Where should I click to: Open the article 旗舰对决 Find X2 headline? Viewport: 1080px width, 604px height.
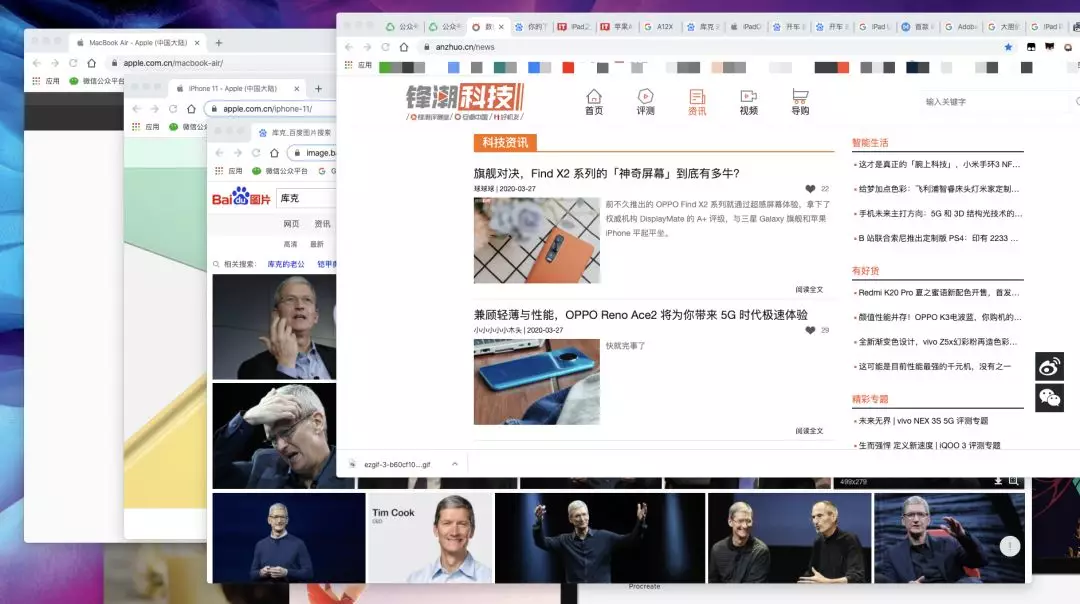pyautogui.click(x=607, y=174)
